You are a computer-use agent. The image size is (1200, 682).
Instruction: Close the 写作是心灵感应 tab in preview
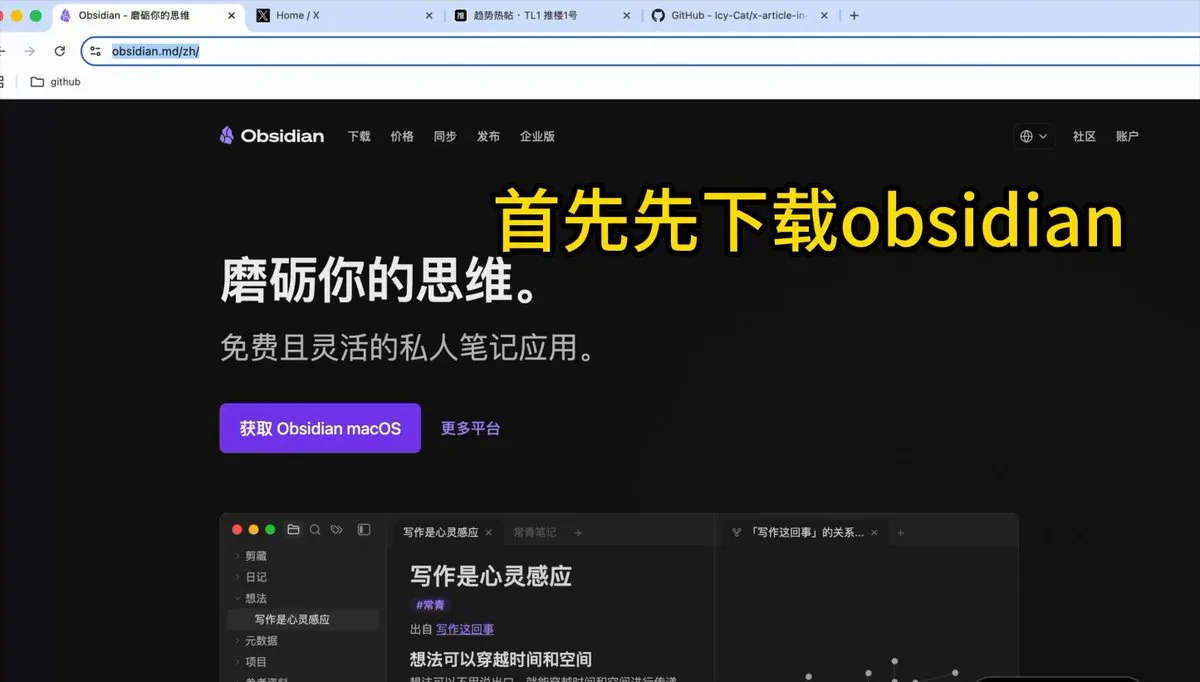[x=488, y=533]
